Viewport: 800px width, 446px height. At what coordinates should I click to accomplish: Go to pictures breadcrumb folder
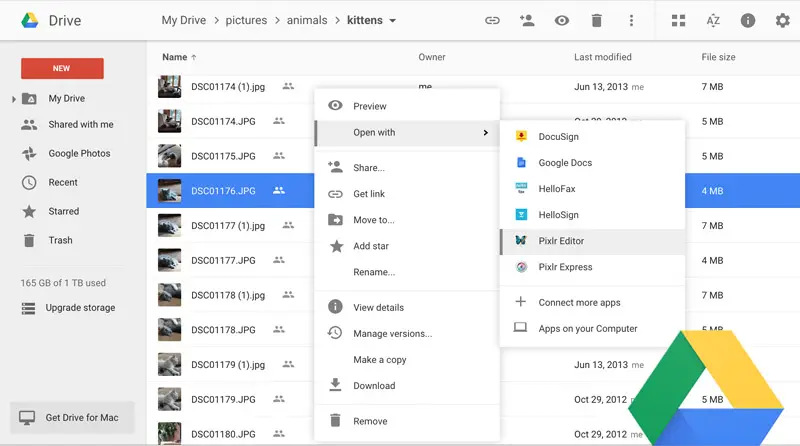(x=246, y=20)
